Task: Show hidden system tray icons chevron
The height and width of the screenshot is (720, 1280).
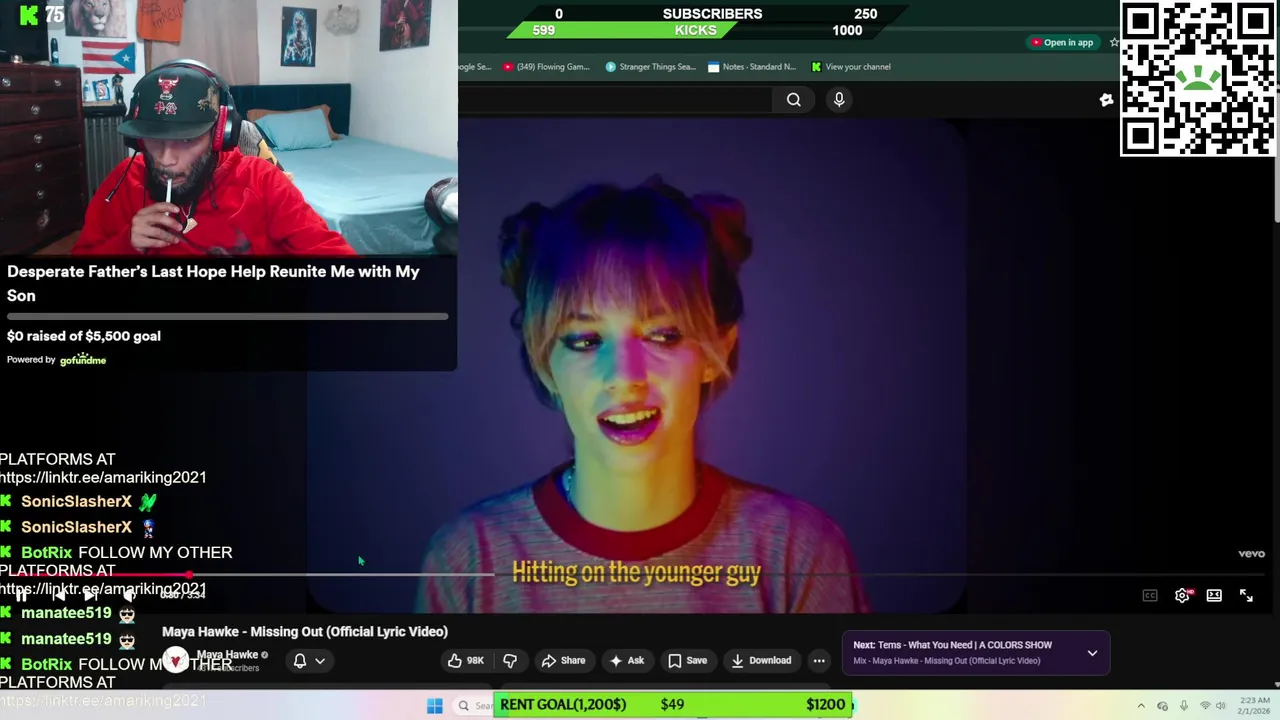Action: click(x=1141, y=705)
